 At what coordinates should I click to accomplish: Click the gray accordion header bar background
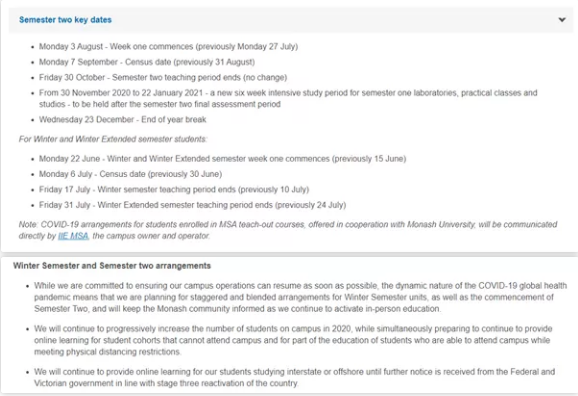point(291,20)
